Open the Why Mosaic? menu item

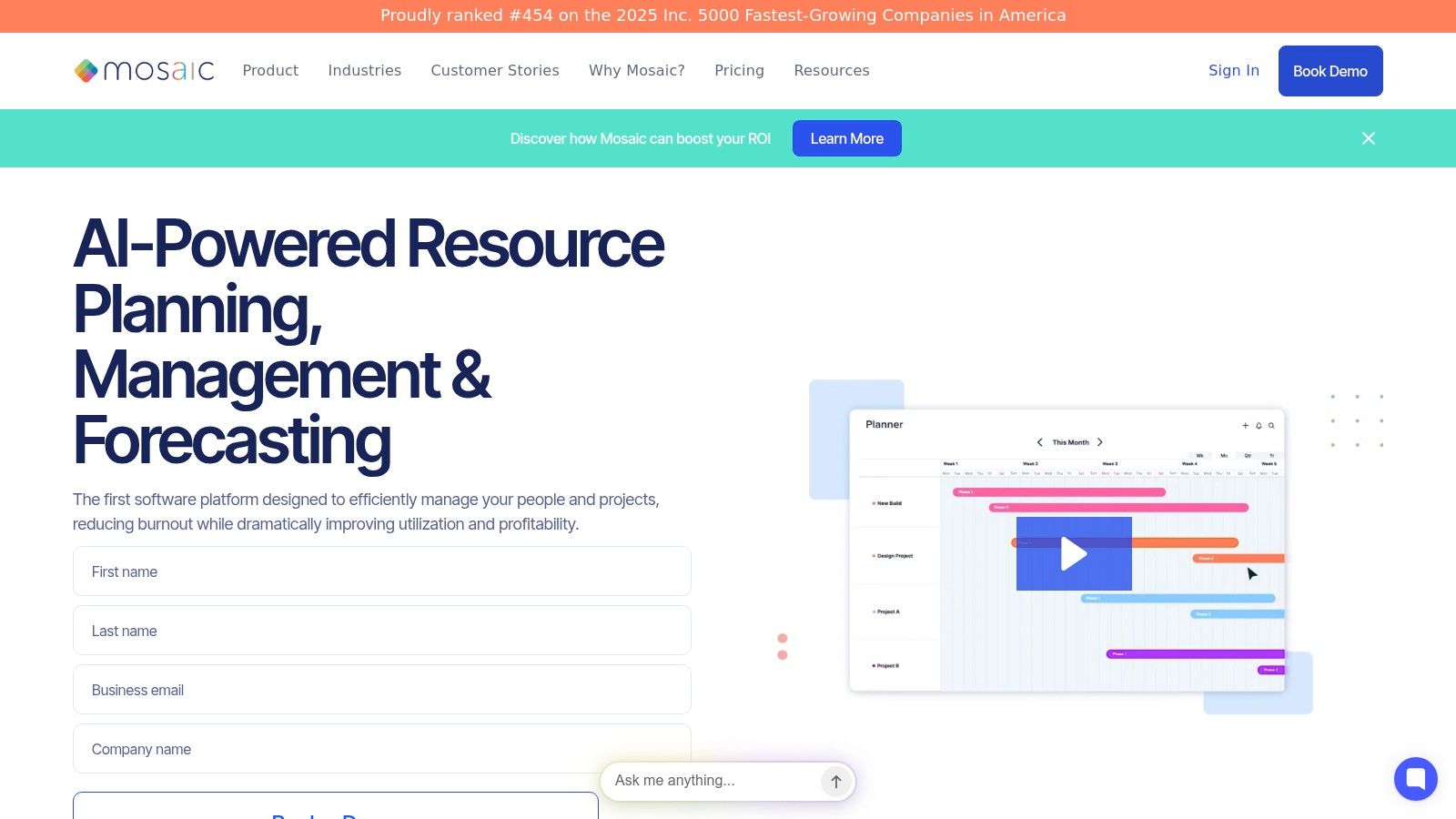(636, 70)
